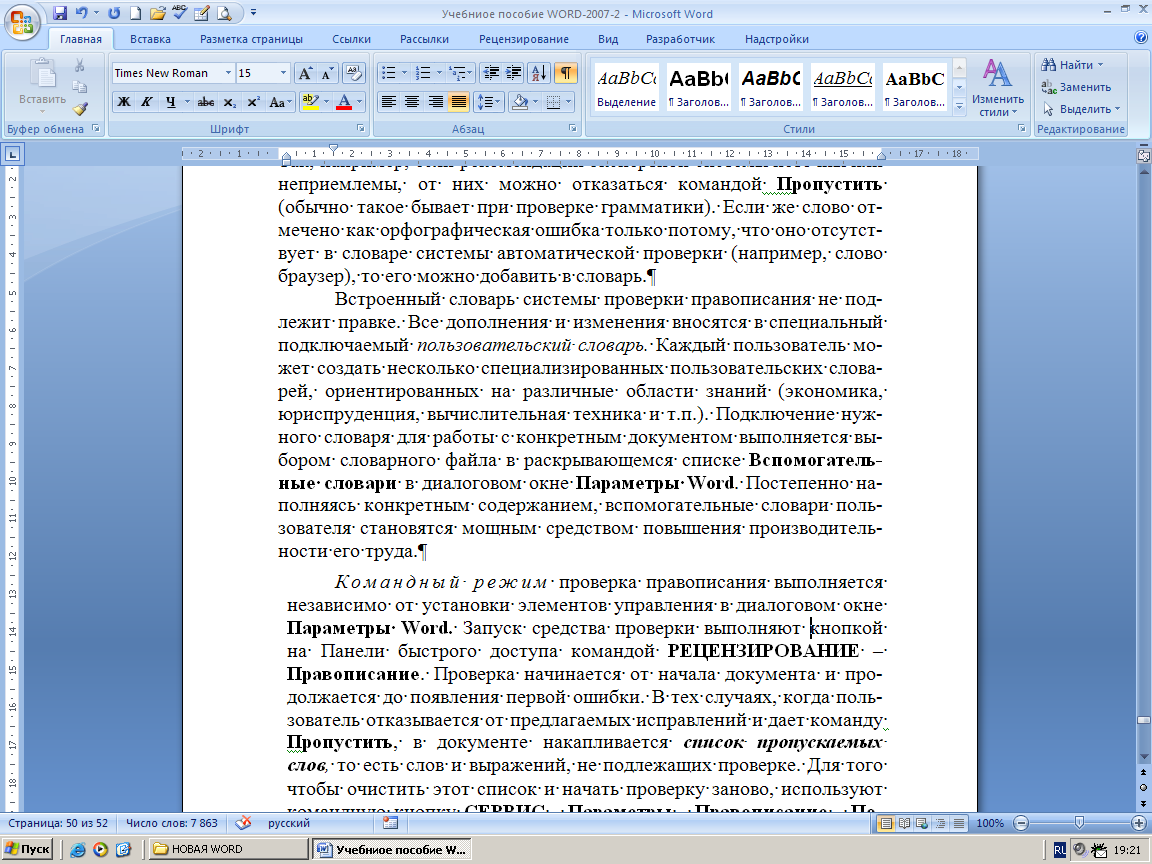
Task: Apply Выделение style from gallery
Action: [627, 87]
